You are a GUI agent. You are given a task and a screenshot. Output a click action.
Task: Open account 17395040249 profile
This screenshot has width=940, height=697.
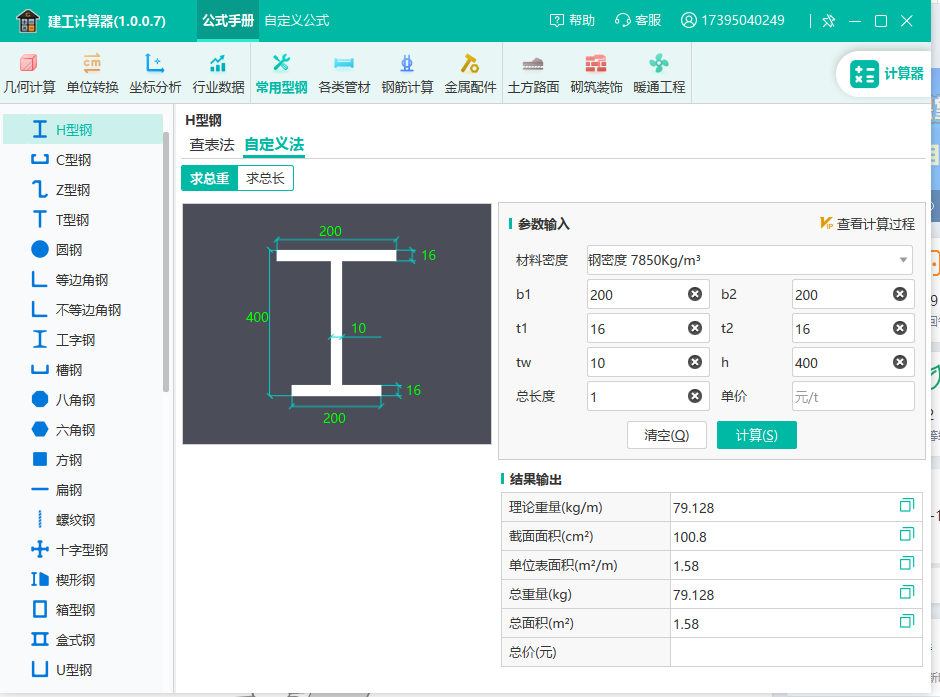pos(733,21)
